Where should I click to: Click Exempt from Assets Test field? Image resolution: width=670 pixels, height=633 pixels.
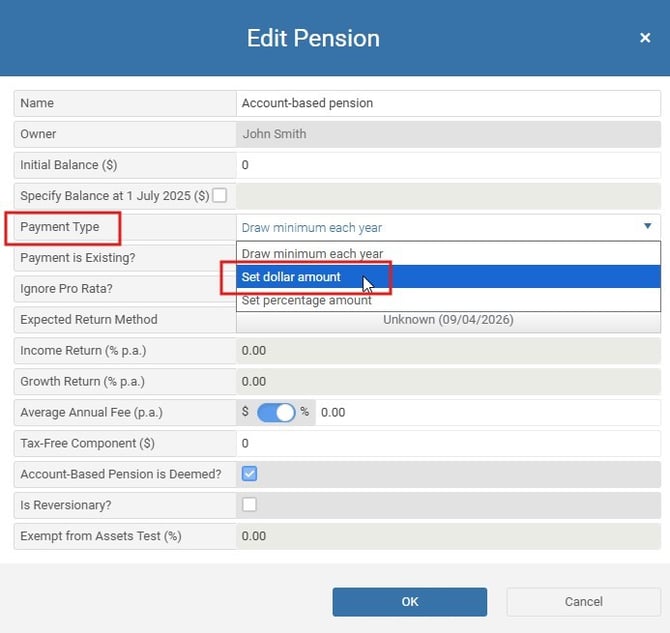(x=448, y=536)
